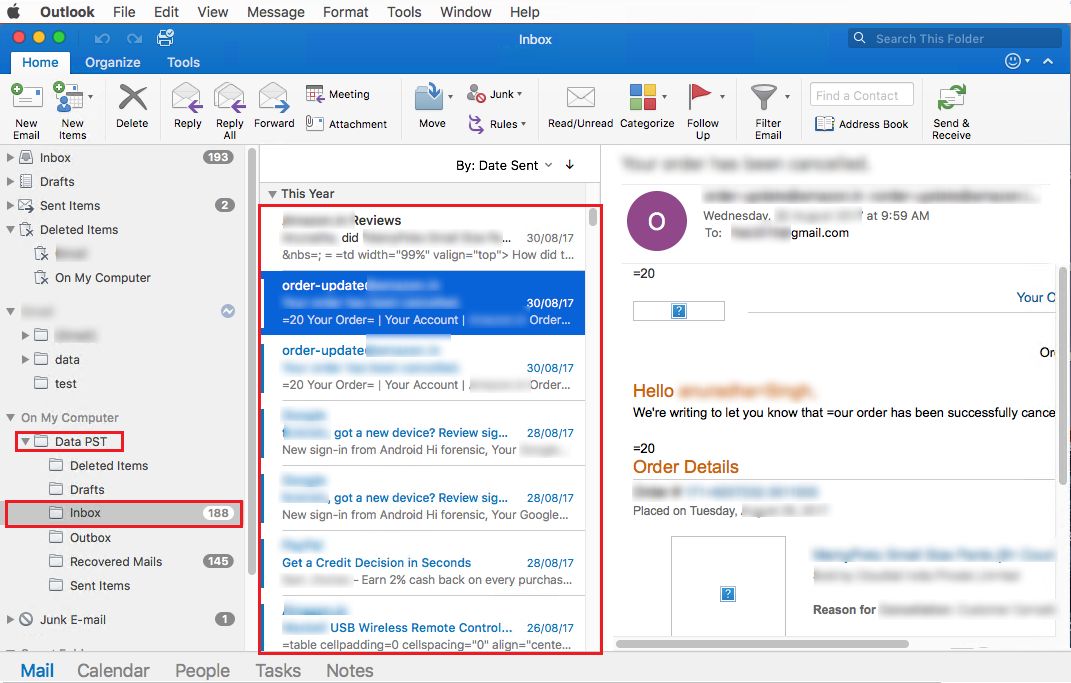Forward the email using Forward icon
Viewport: 1071px width, 683px height.
point(274,98)
